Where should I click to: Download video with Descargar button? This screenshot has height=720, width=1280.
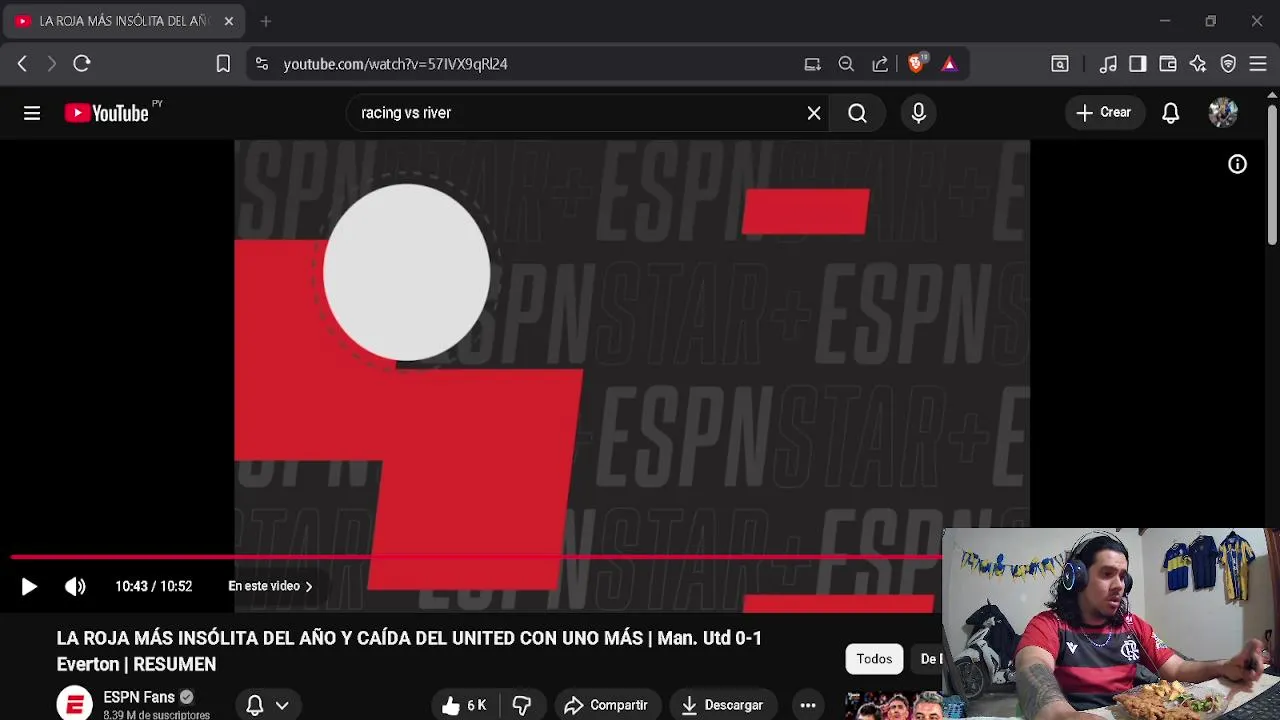click(722, 705)
